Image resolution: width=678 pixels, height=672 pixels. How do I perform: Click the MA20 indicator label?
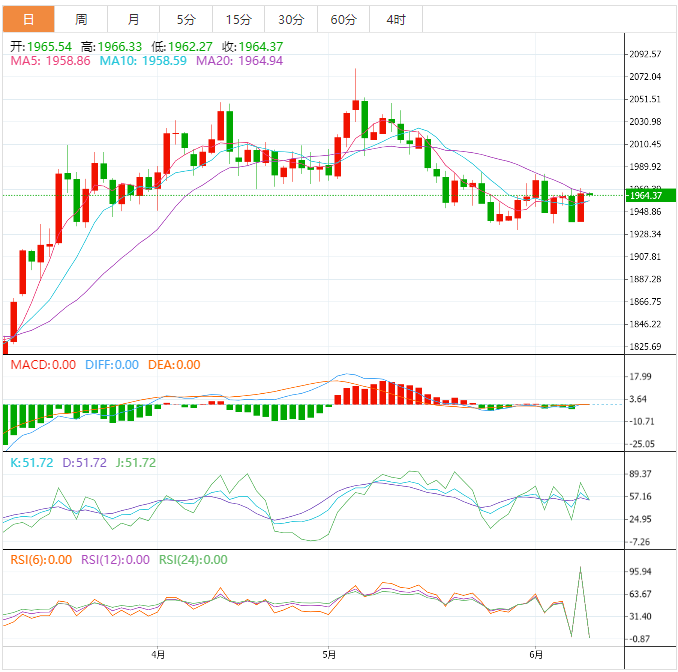pos(239,61)
